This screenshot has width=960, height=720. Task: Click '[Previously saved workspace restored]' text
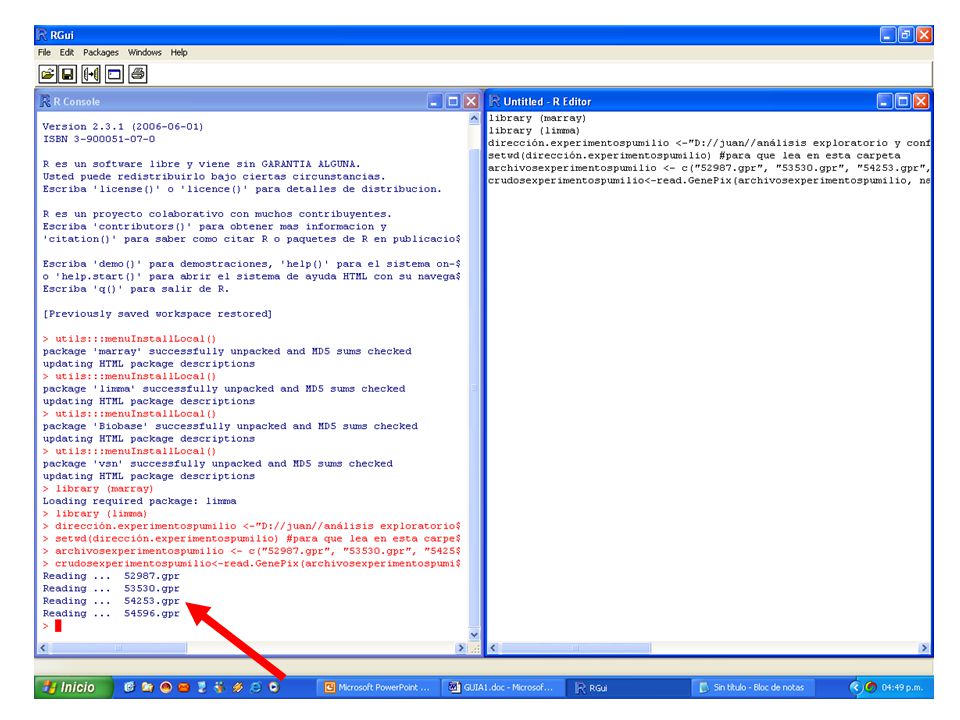pyautogui.click(x=157, y=313)
